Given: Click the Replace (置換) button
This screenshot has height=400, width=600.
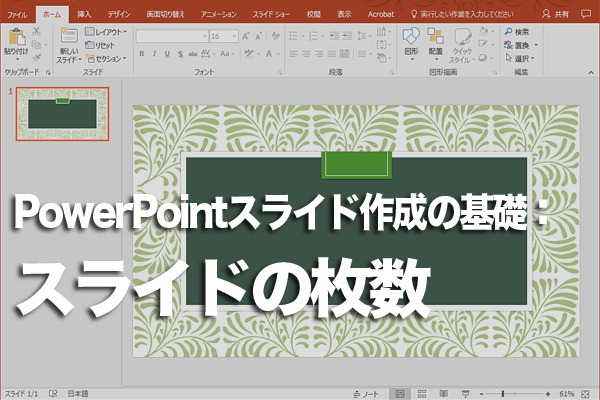Looking at the screenshot, I should tap(517, 45).
